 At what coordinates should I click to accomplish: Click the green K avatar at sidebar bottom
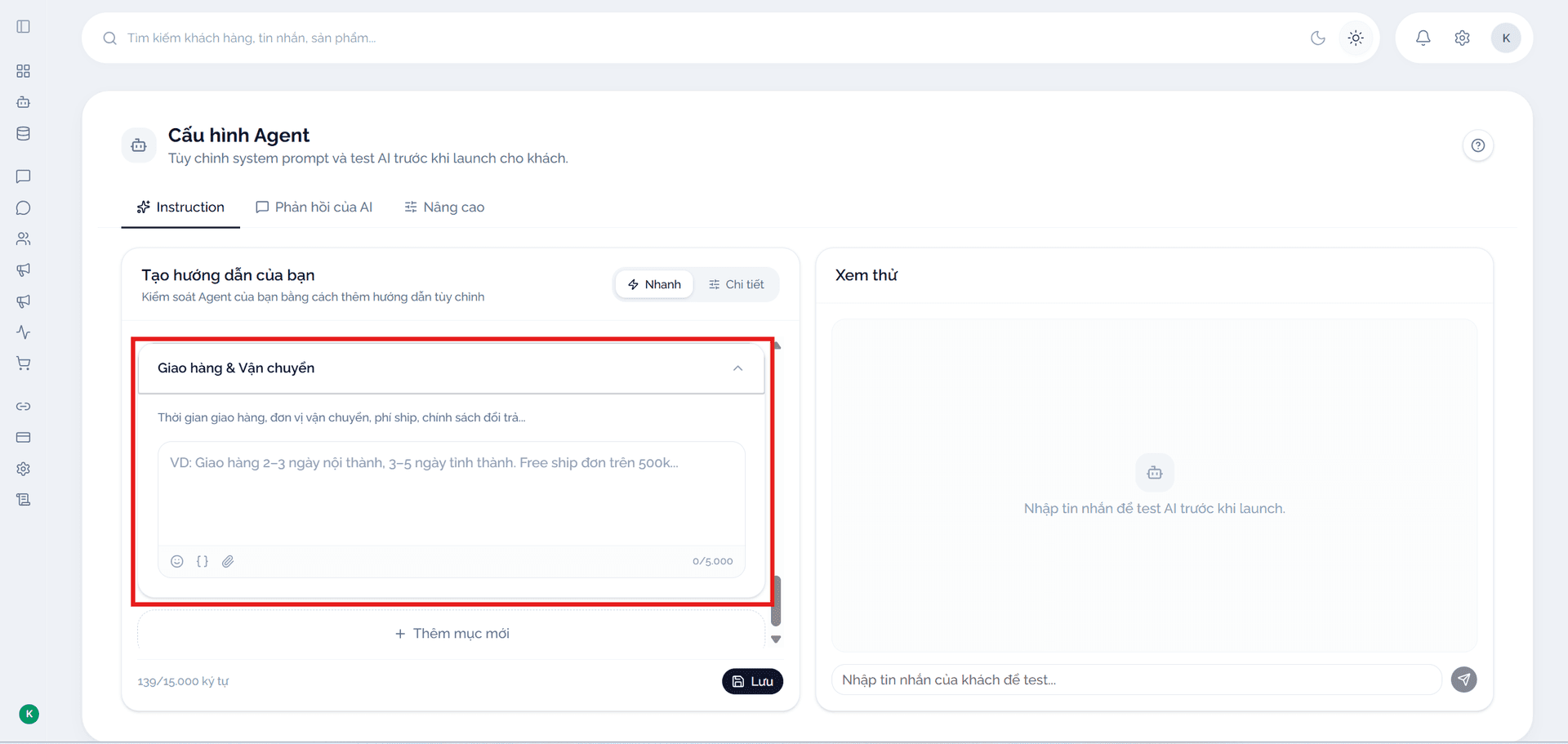(29, 714)
